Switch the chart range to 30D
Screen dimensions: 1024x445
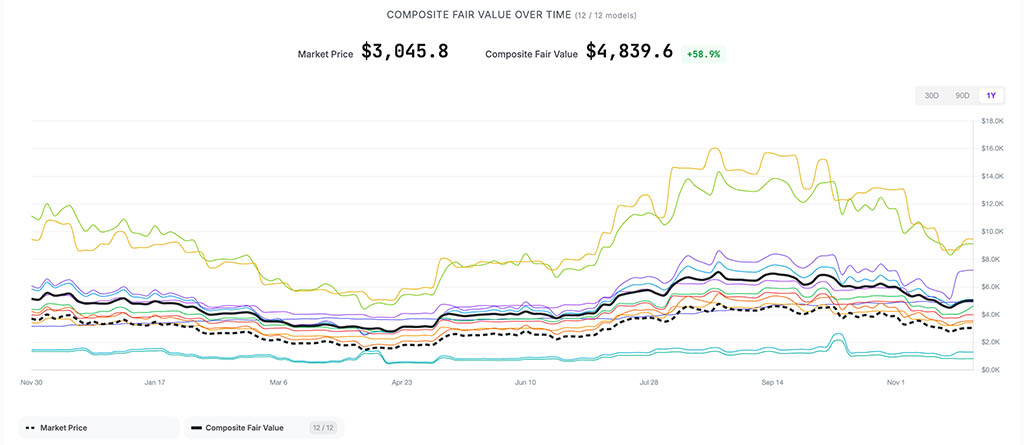[x=931, y=96]
